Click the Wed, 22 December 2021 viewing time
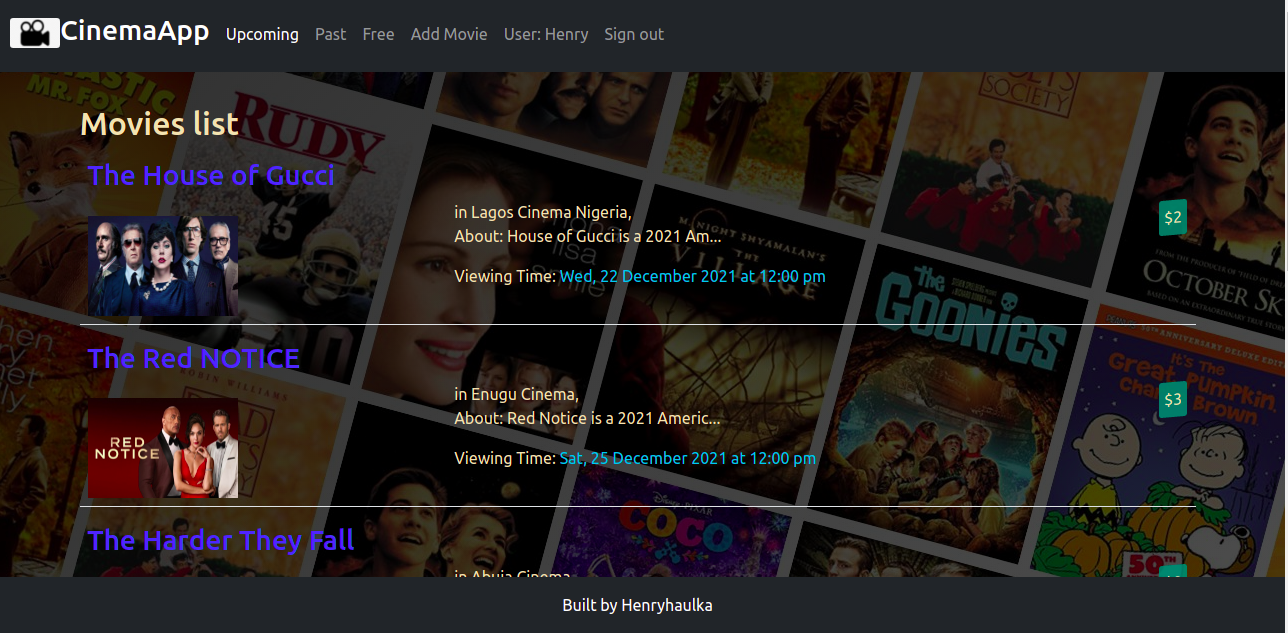Viewport: 1288px width, 633px height. (692, 276)
